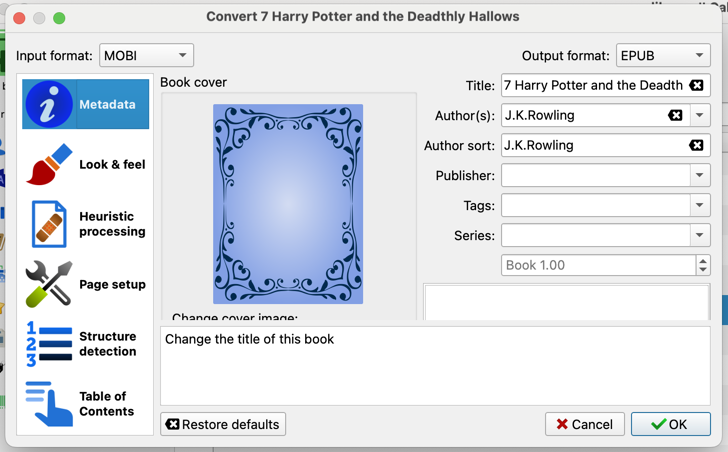The height and width of the screenshot is (452, 728).
Task: Expand the Tags dropdown
Action: point(699,206)
